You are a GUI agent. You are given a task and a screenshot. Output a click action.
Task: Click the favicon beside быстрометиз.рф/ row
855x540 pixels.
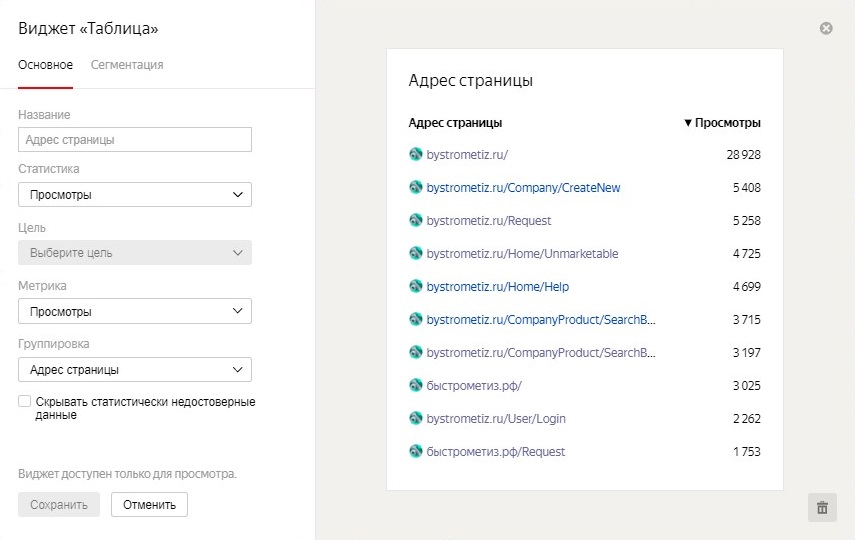(416, 385)
